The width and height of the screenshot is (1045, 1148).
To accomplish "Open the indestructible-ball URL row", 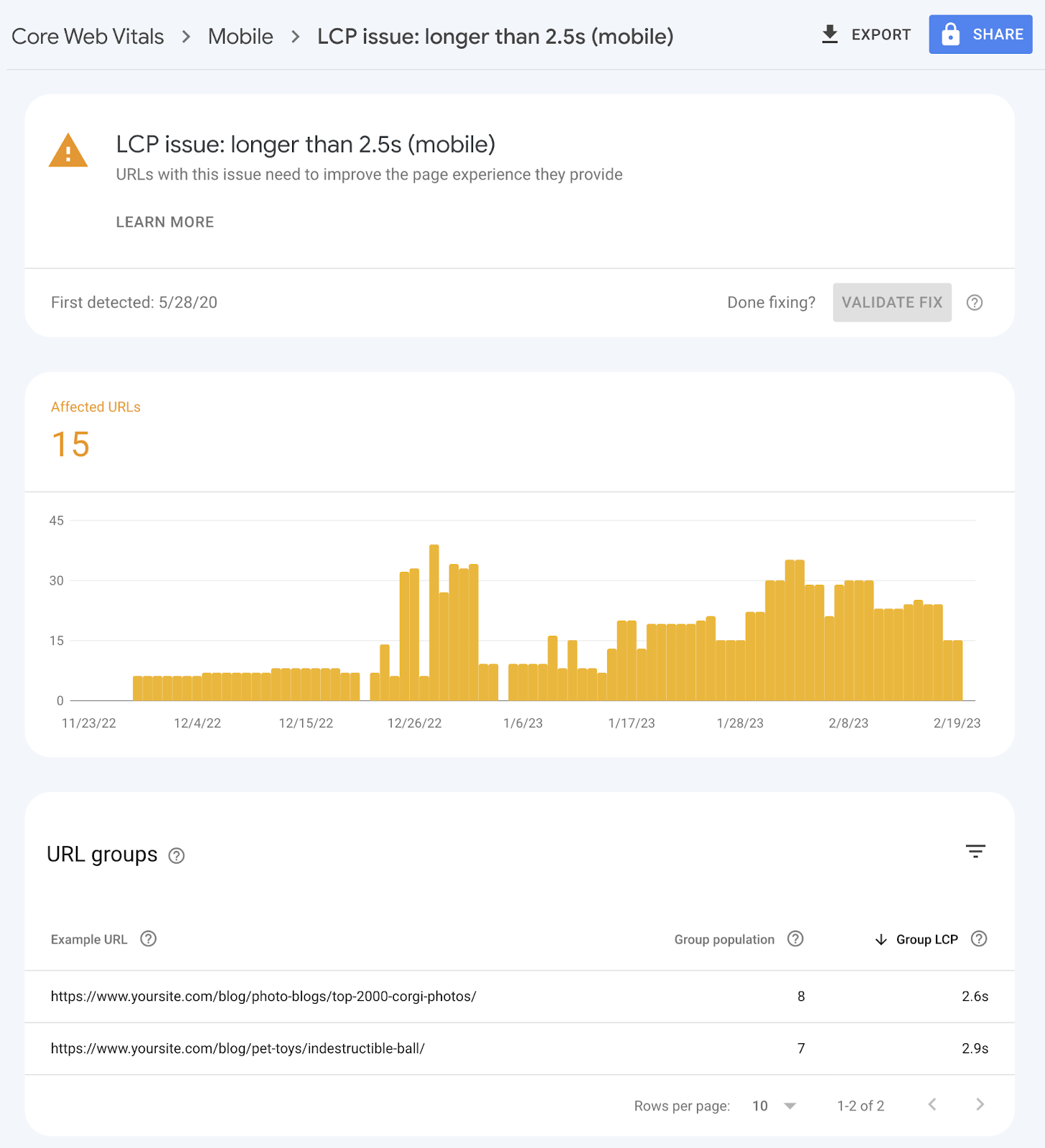I will (238, 1049).
